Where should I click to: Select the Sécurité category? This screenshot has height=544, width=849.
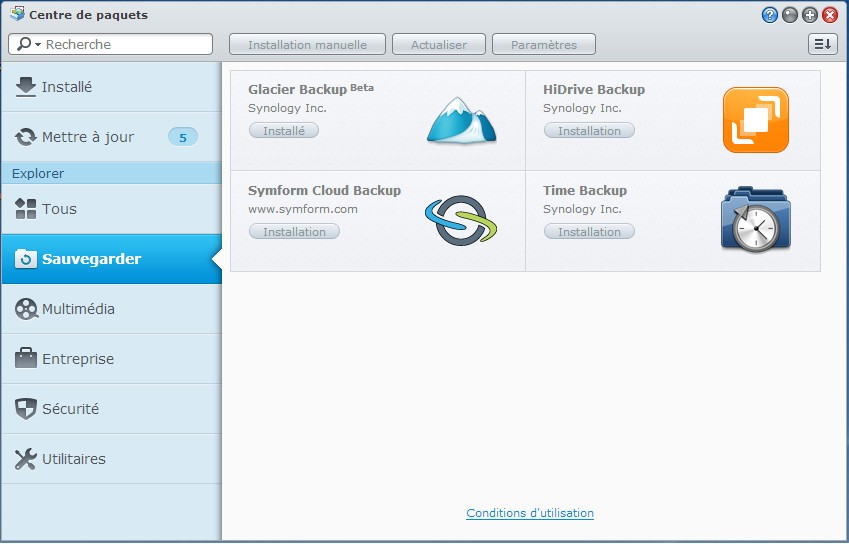pyautogui.click(x=70, y=409)
